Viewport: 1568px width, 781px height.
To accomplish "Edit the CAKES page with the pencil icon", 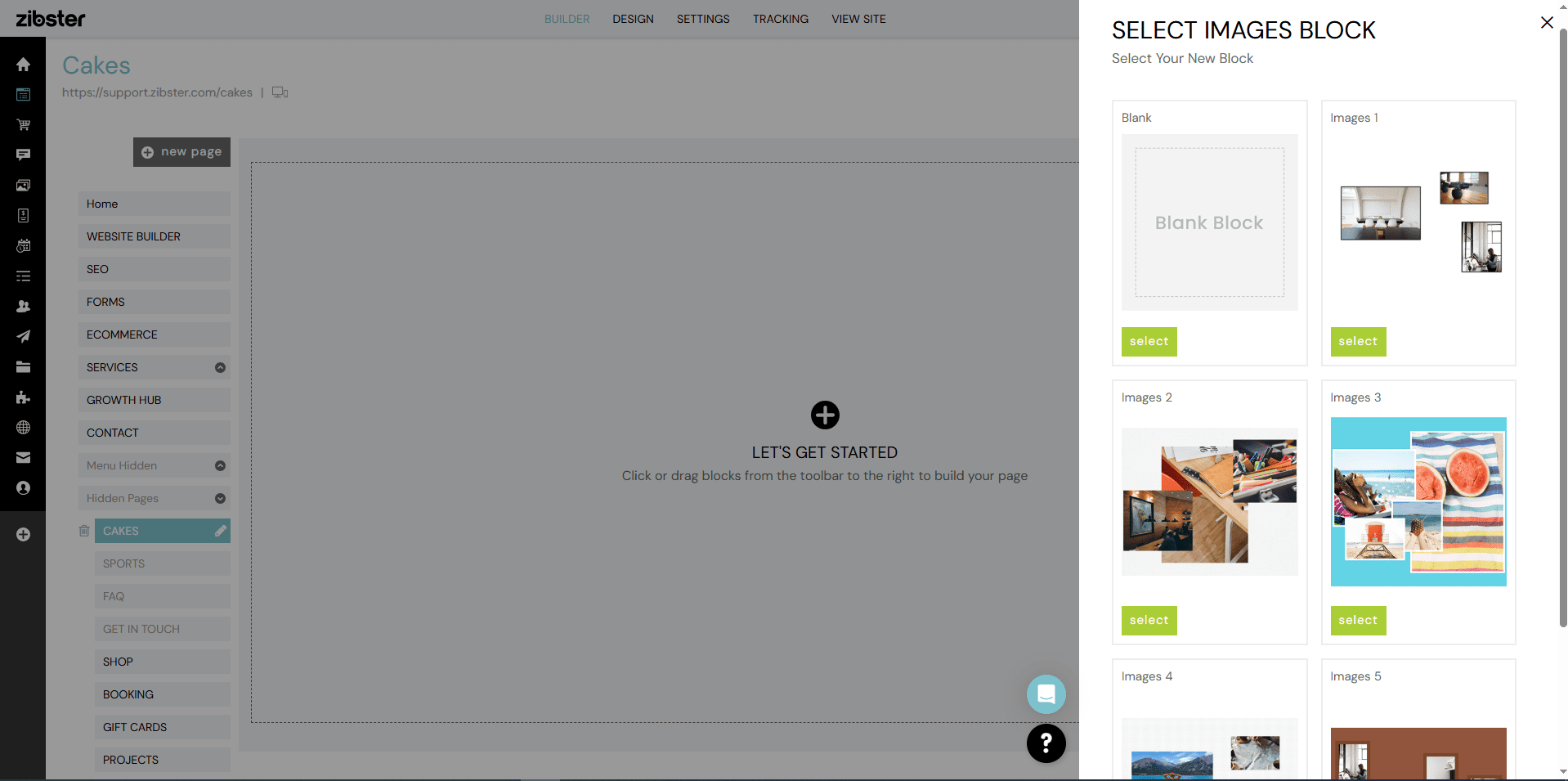I will point(220,531).
